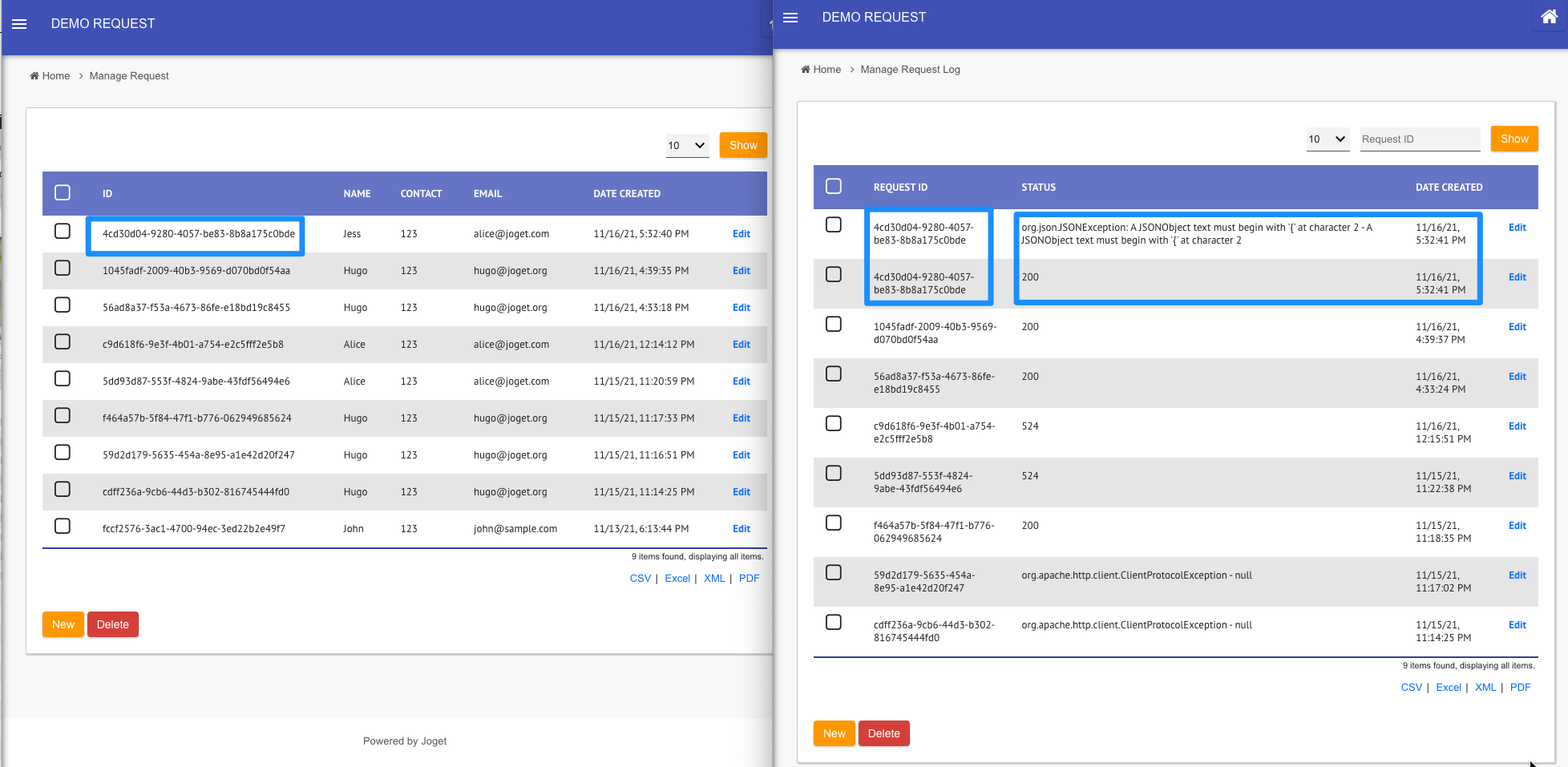Screen dimensions: 1568x767
Task: Click Show button in Manage Request list
Action: [742, 146]
